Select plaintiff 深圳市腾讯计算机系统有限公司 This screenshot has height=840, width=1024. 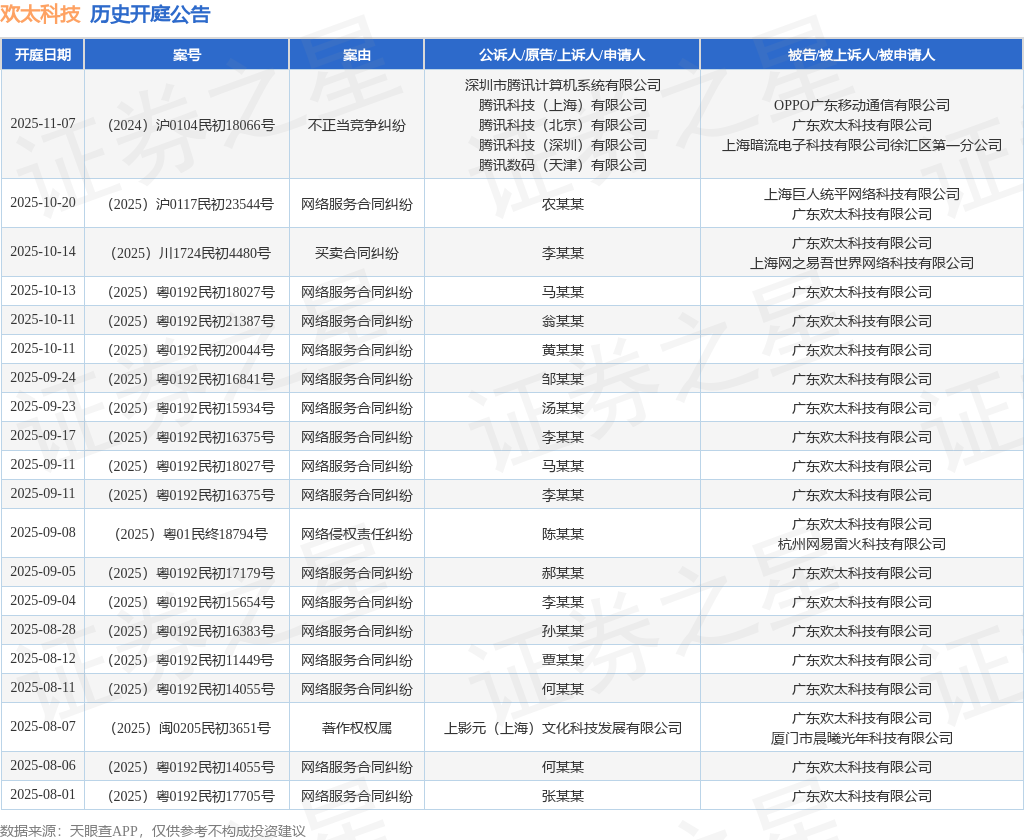pos(562,85)
